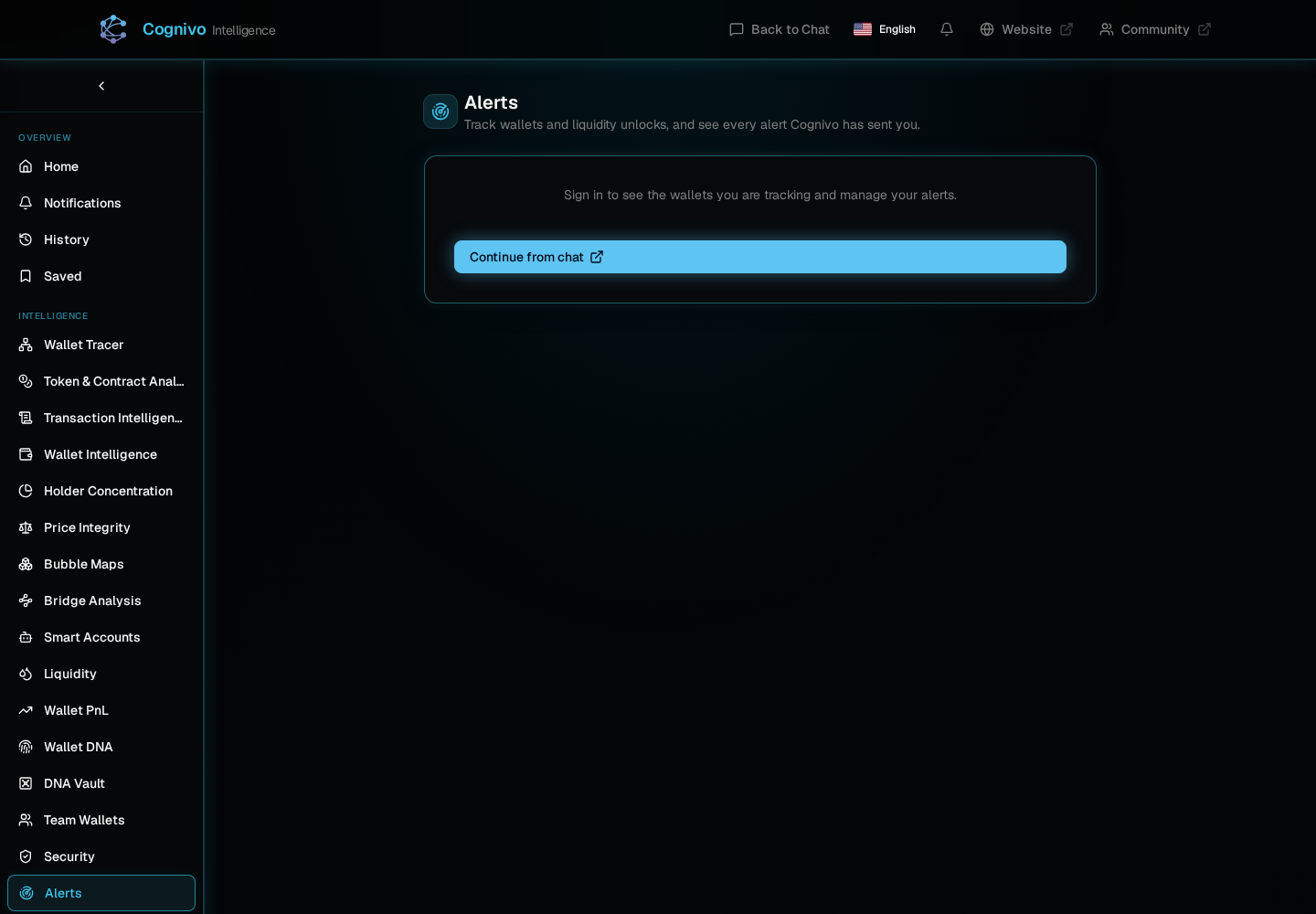Click the History clock icon
This screenshot has width=1316, height=914.
coord(26,239)
